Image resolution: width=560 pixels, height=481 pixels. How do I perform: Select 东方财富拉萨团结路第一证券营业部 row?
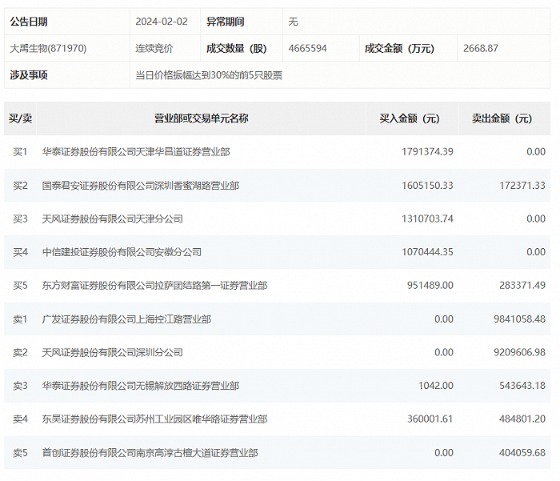click(277, 285)
